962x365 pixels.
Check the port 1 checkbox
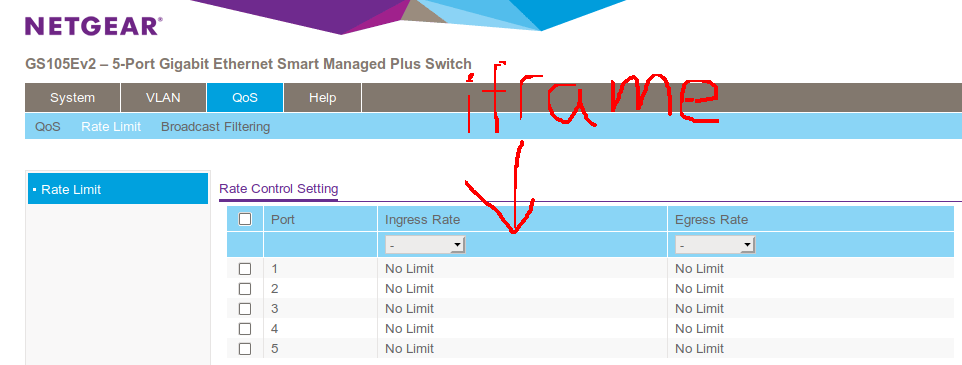[245, 269]
